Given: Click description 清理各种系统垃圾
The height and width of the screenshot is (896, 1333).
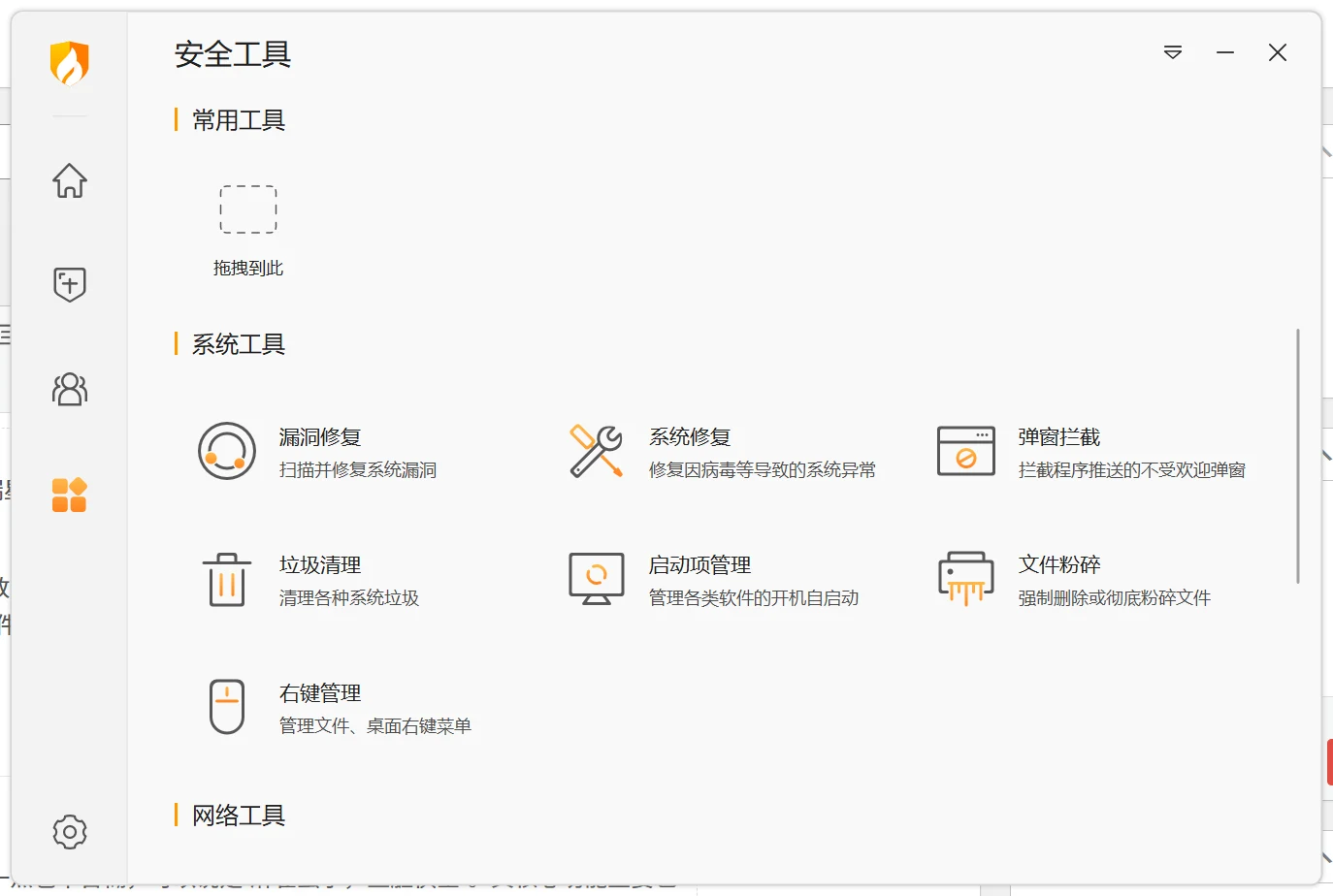Looking at the screenshot, I should pyautogui.click(x=349, y=598).
